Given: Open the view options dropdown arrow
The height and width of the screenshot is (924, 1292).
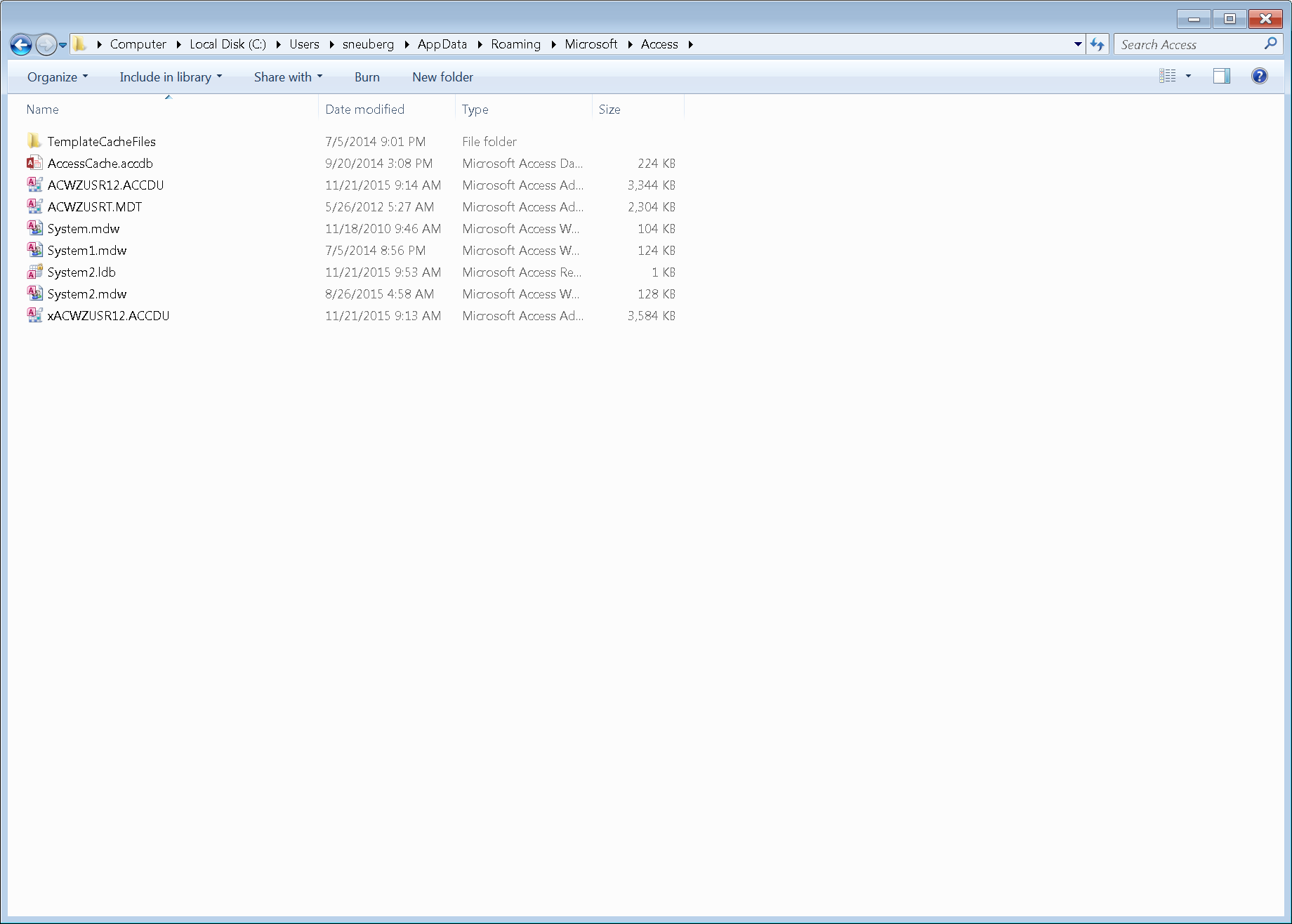Looking at the screenshot, I should (x=1188, y=76).
